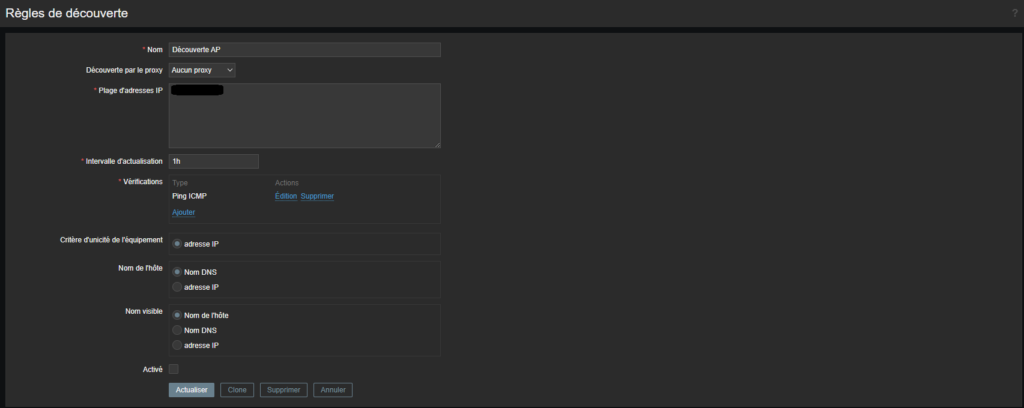1024x408 pixels.
Task: Click the Clone button
Action: 237,390
